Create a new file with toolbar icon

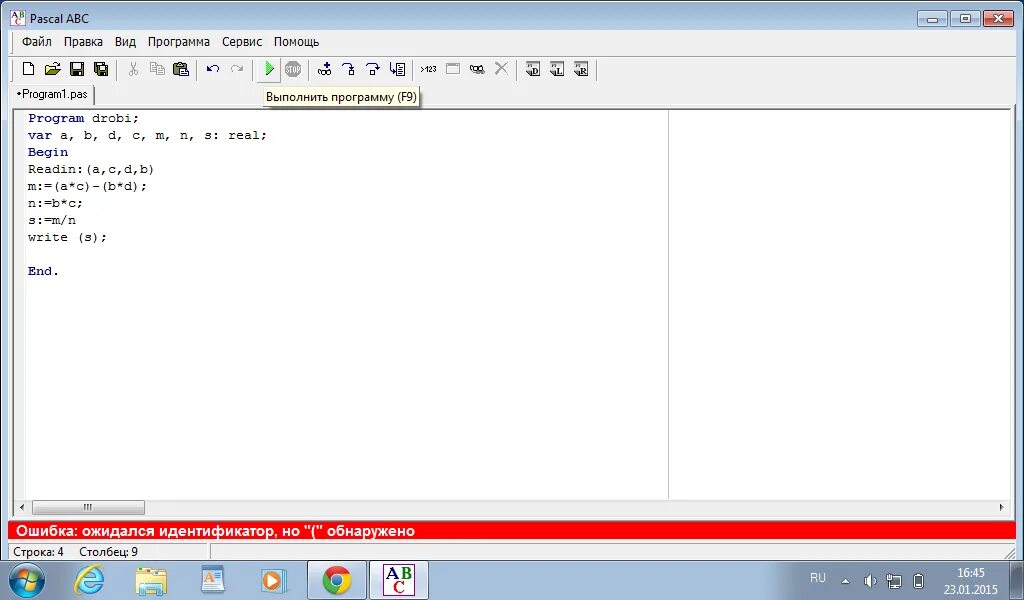coord(28,69)
